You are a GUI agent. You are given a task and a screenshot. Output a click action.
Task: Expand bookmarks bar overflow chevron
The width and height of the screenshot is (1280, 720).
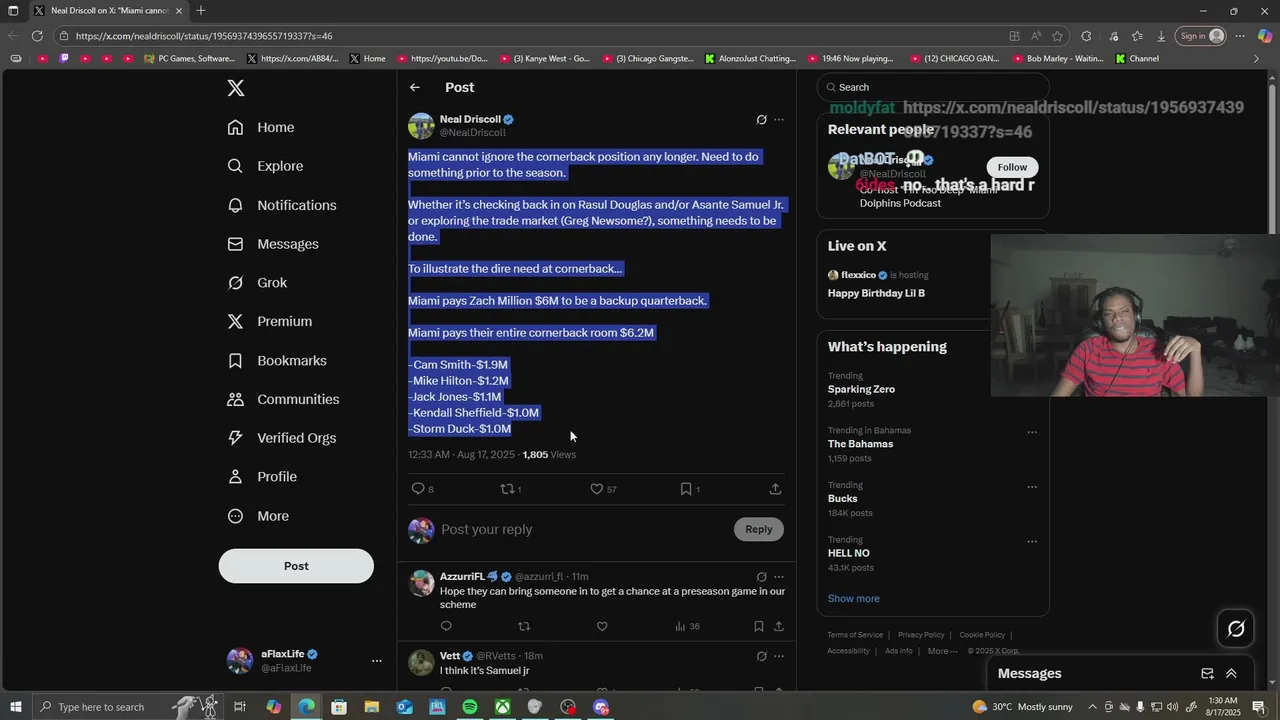1256,59
